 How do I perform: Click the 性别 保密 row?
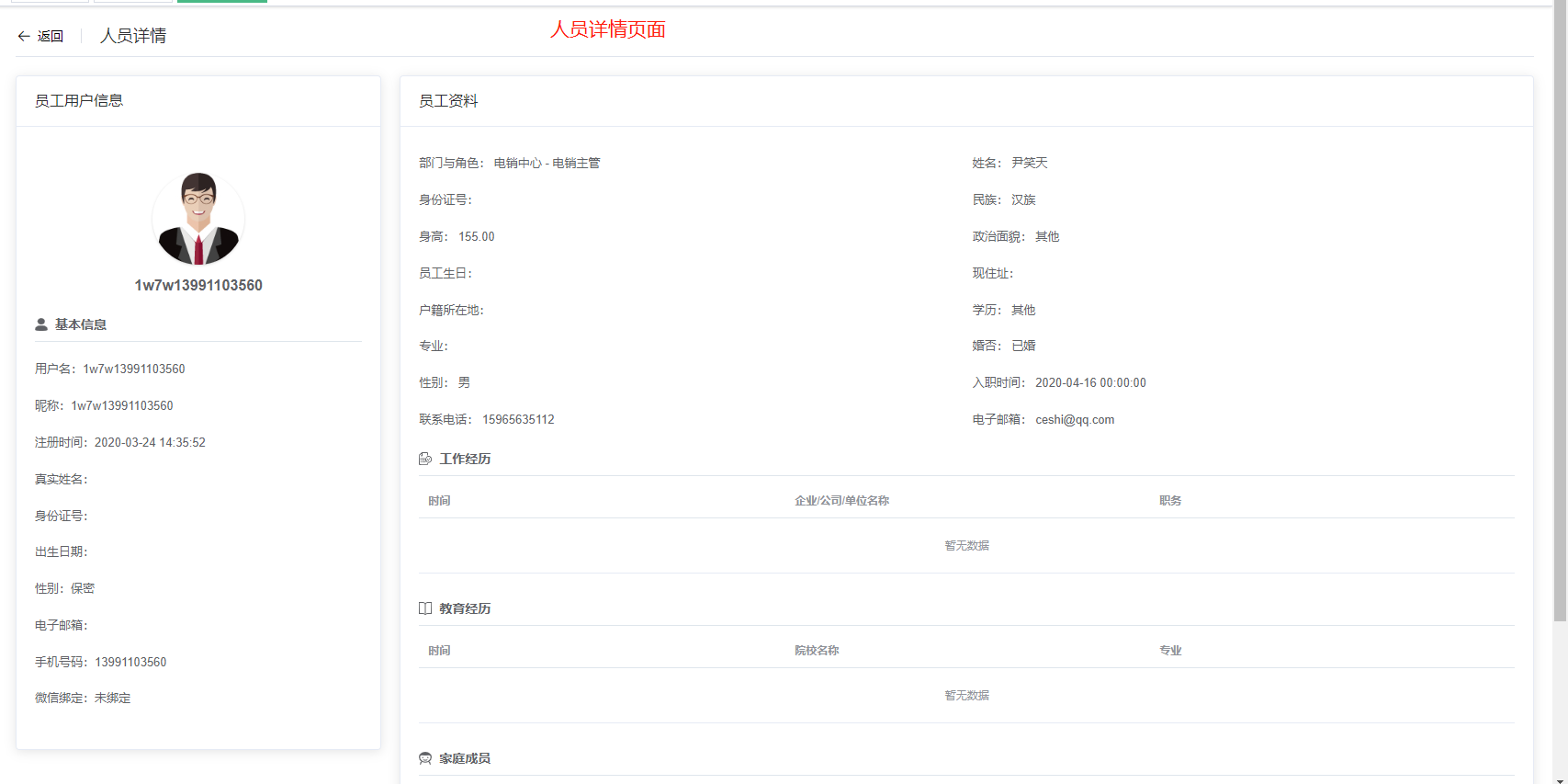[x=65, y=588]
